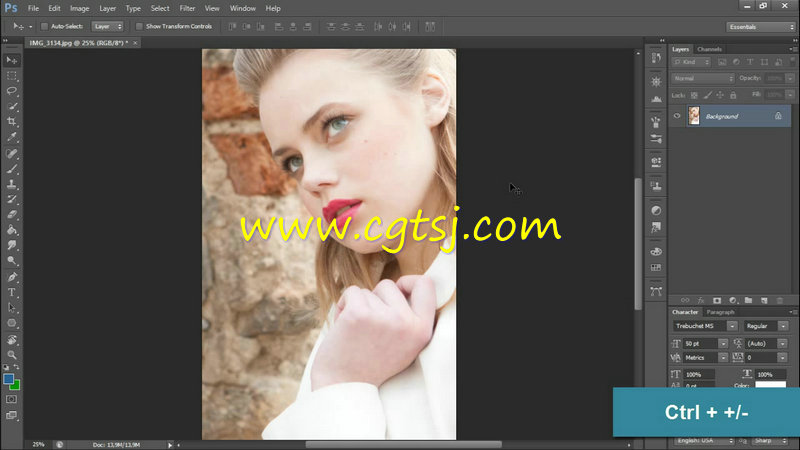
Task: Select the Crop tool
Action: click(12, 122)
